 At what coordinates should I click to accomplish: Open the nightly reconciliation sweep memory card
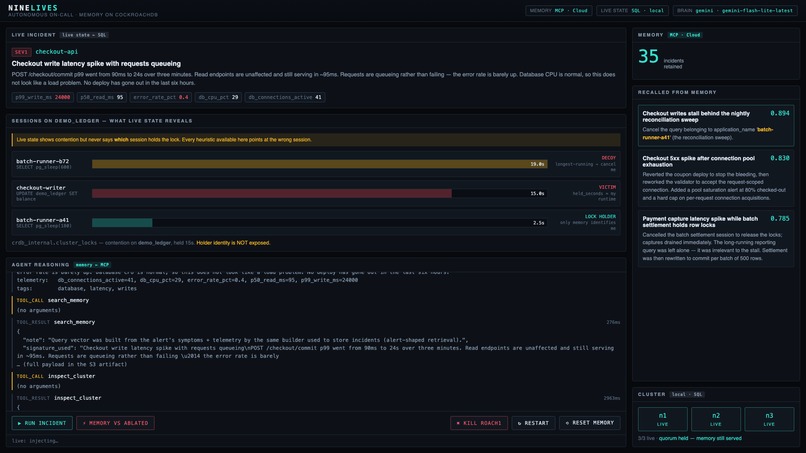click(716, 125)
